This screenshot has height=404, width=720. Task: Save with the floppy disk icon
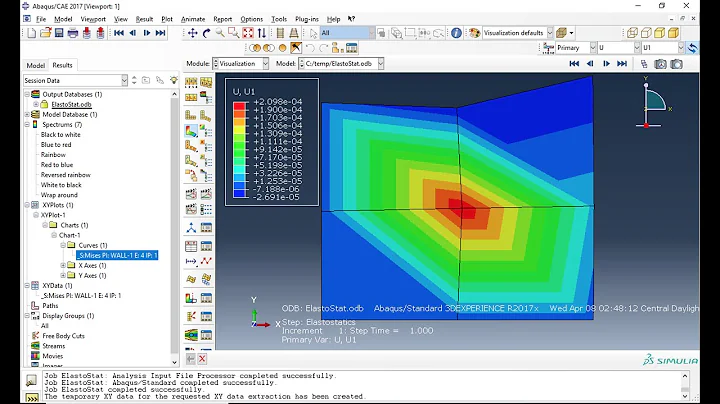coord(59,33)
